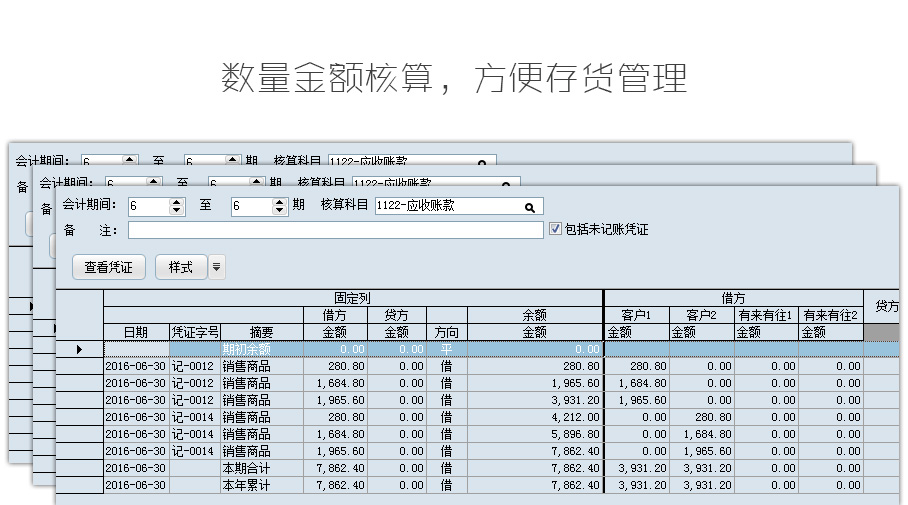This screenshot has width=908, height=505.
Task: Increase the starting 会计期间 value
Action: pyautogui.click(x=177, y=202)
